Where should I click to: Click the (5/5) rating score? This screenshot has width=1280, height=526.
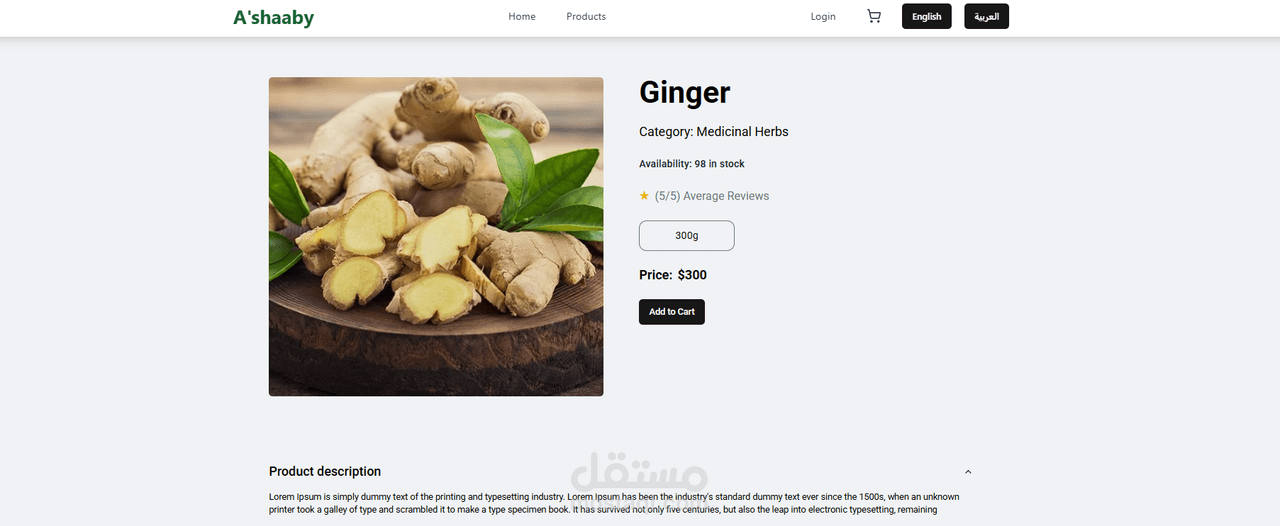(667, 196)
